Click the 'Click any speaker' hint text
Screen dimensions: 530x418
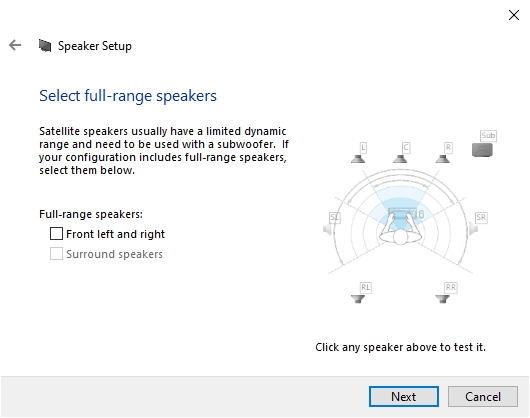point(400,347)
